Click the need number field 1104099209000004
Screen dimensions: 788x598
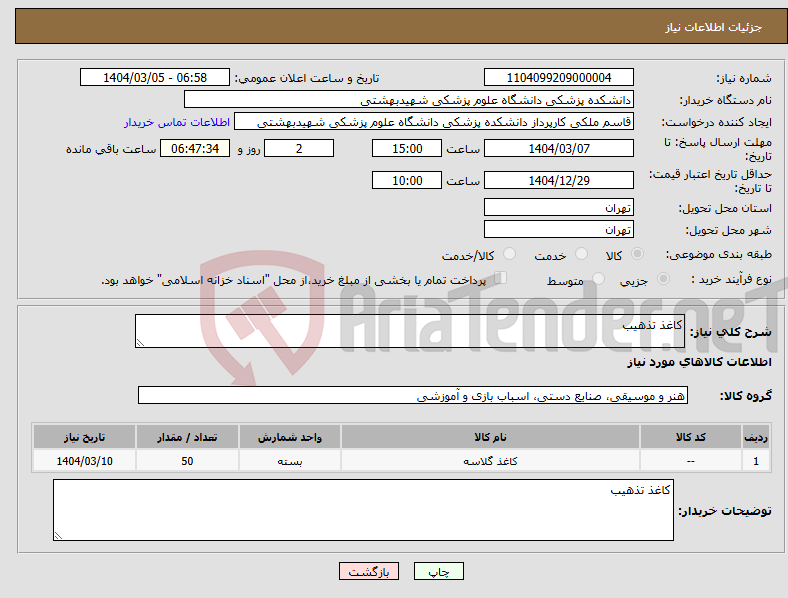click(x=558, y=77)
